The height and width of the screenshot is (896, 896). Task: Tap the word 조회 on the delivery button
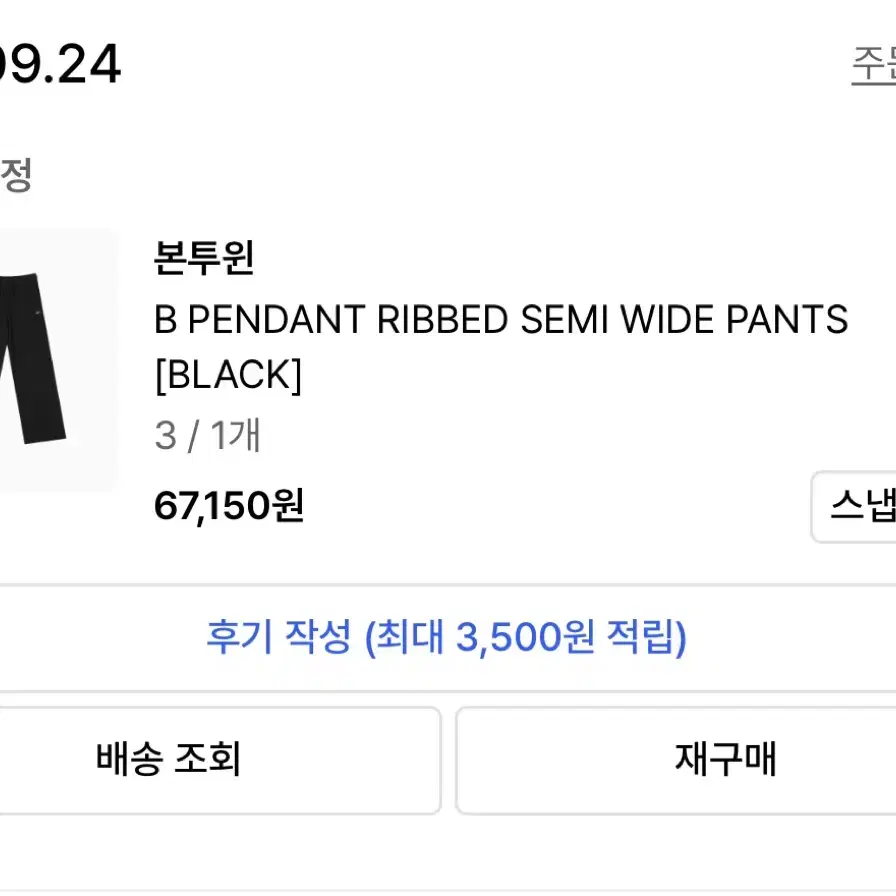(x=207, y=759)
